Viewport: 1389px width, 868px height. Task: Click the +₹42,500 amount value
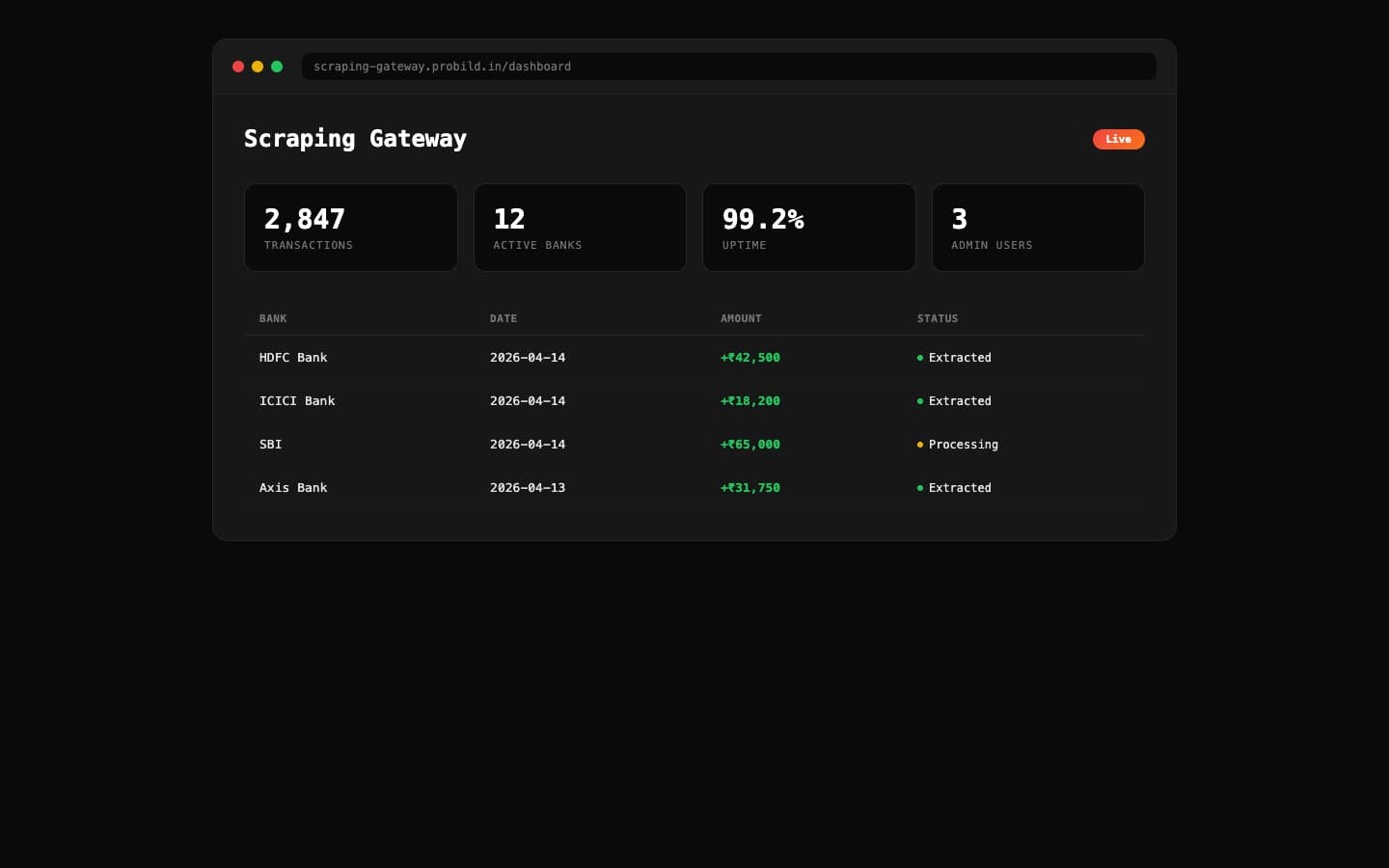tap(750, 358)
